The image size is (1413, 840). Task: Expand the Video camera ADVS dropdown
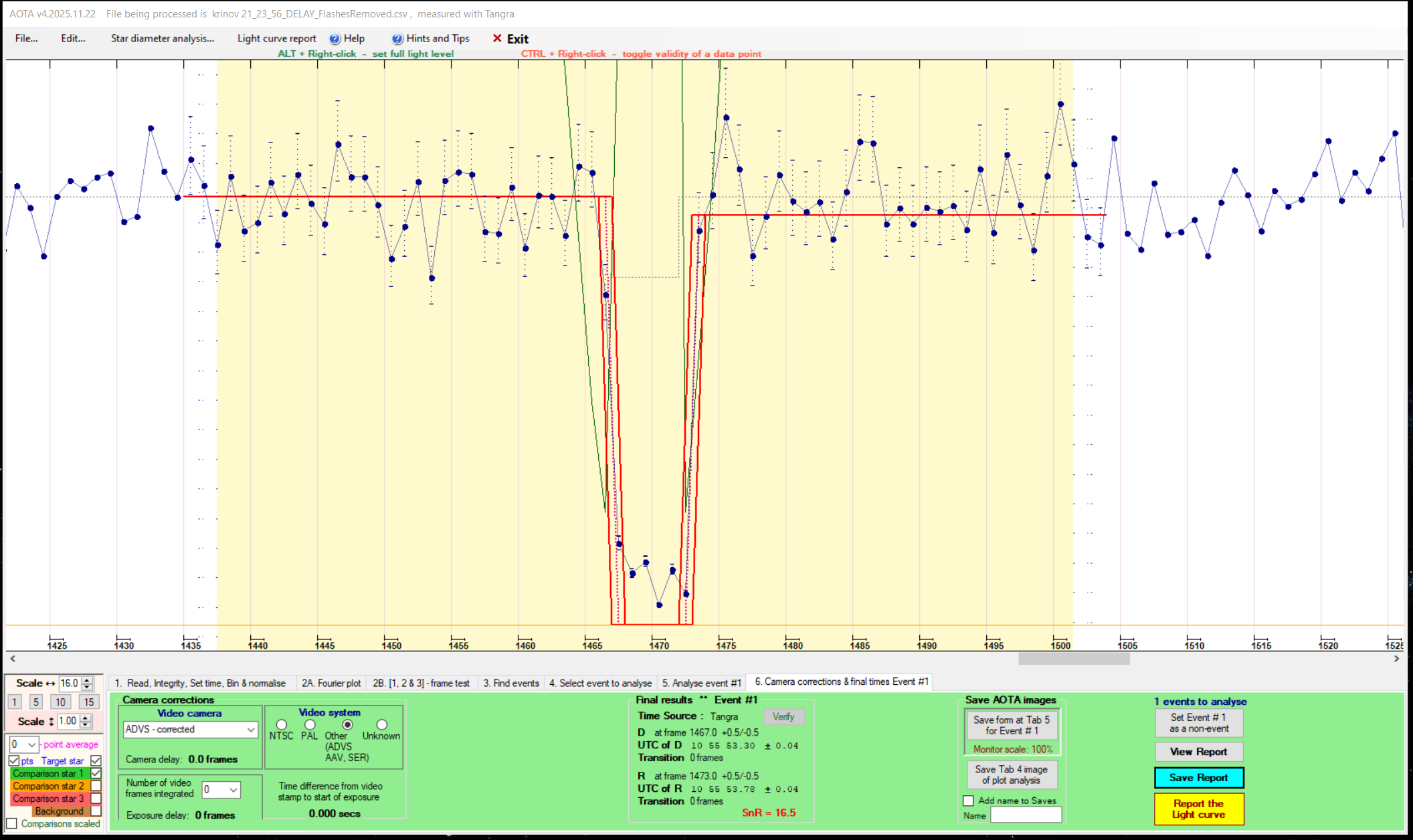click(251, 730)
